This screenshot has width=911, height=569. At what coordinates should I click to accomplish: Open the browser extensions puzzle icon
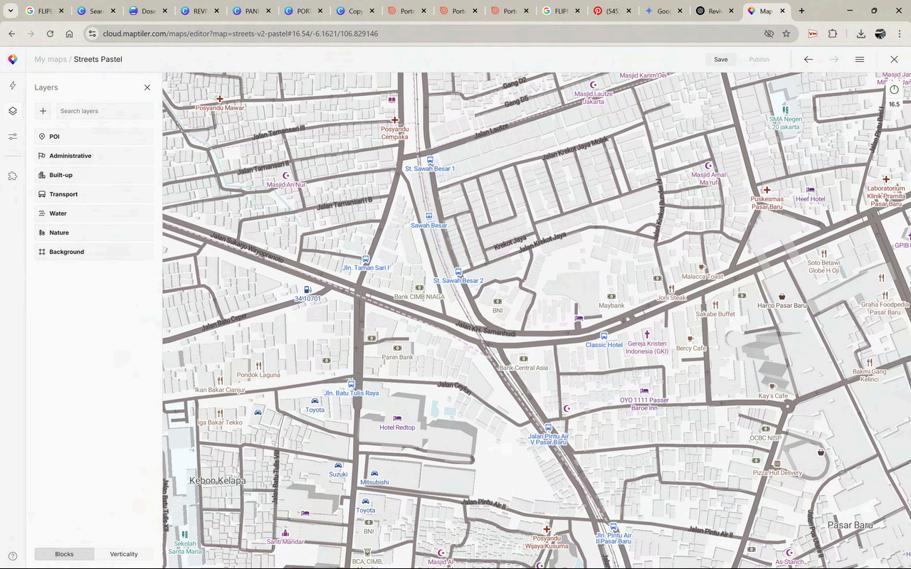[x=833, y=34]
